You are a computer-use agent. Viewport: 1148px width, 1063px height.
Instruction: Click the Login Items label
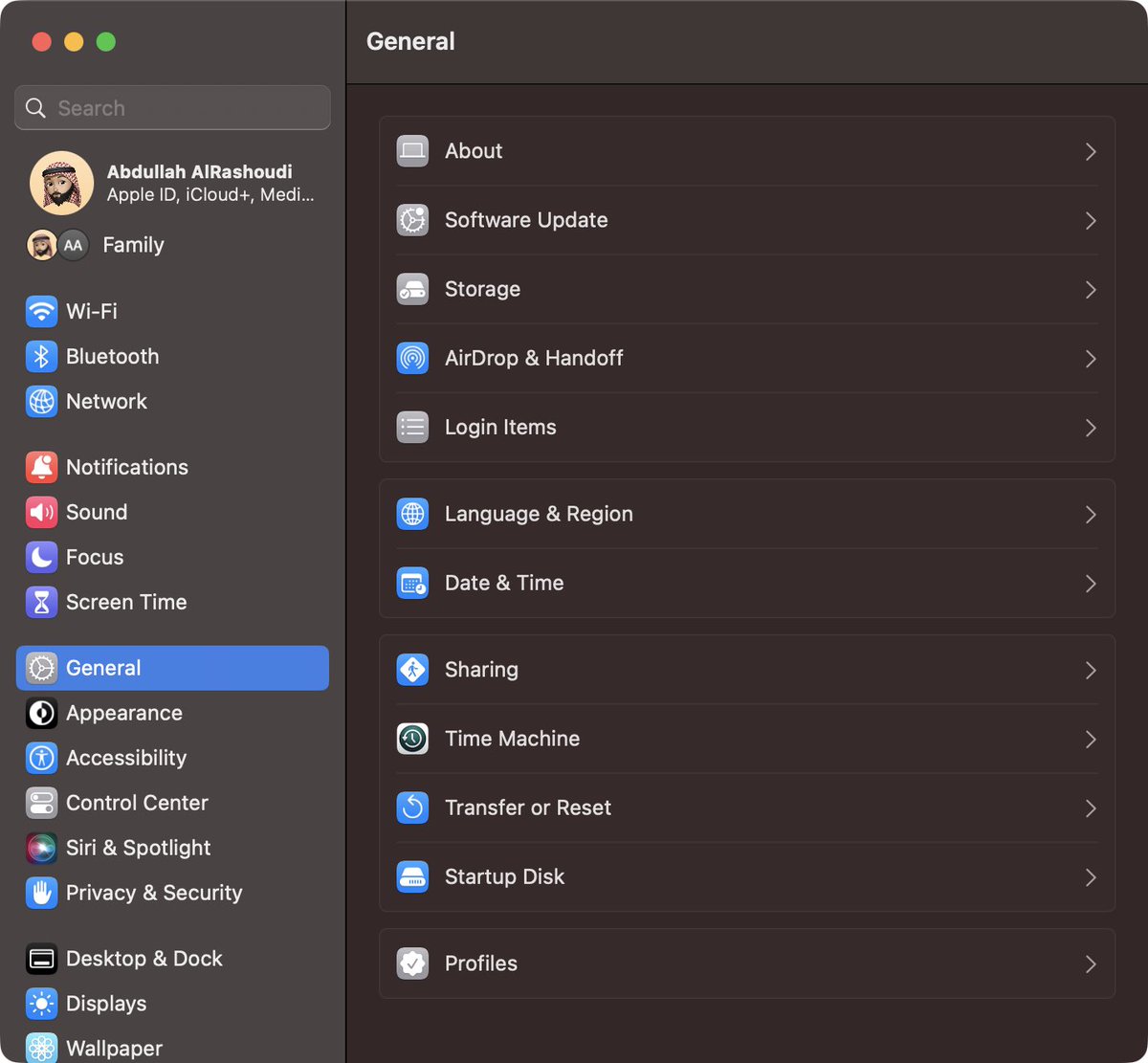pyautogui.click(x=500, y=427)
